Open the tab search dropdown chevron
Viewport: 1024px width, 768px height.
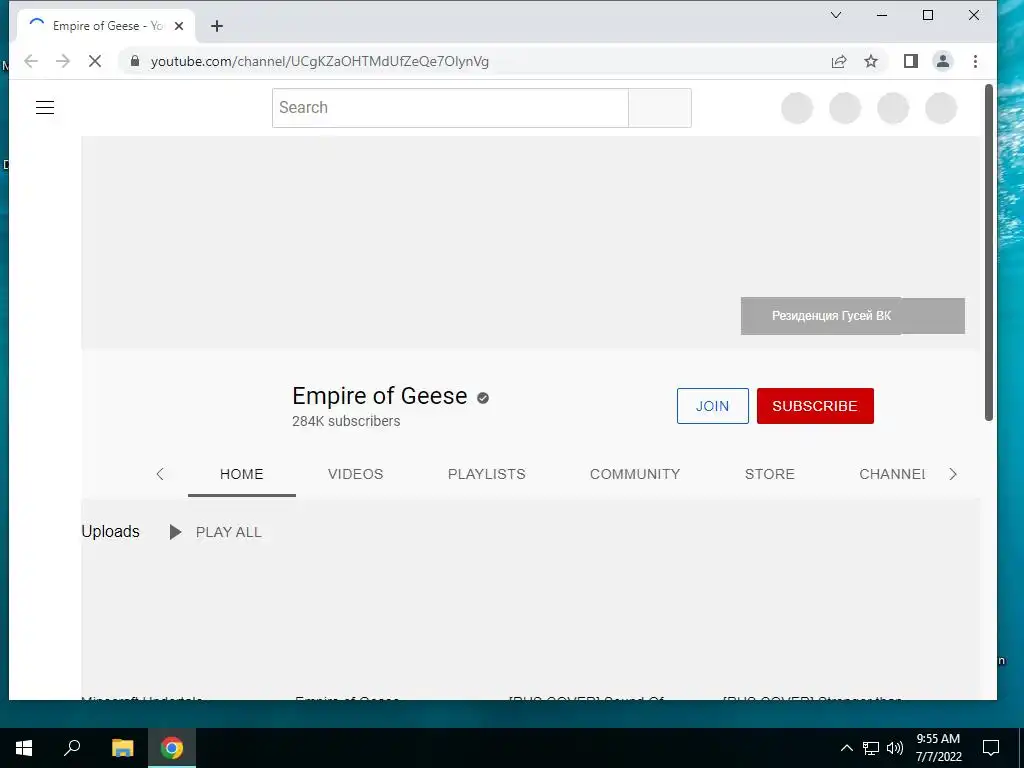[835, 15]
